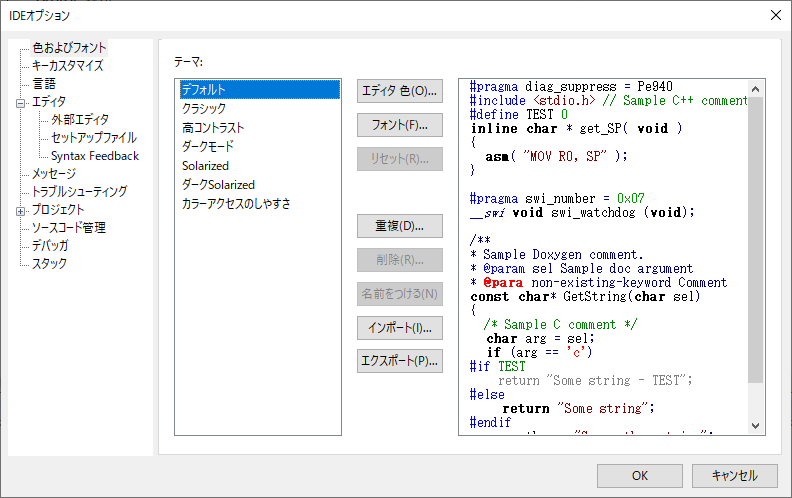This screenshot has height=498, width=792.
Task: Click the エクスポート(P)... button
Action: pyautogui.click(x=399, y=361)
